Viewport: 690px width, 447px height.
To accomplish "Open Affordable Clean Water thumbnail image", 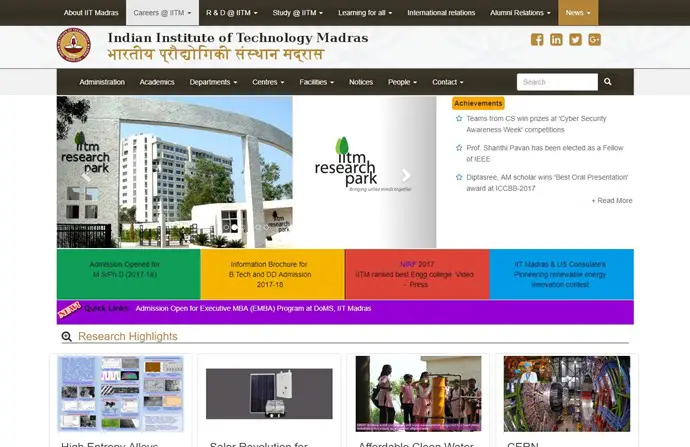I will click(x=418, y=394).
